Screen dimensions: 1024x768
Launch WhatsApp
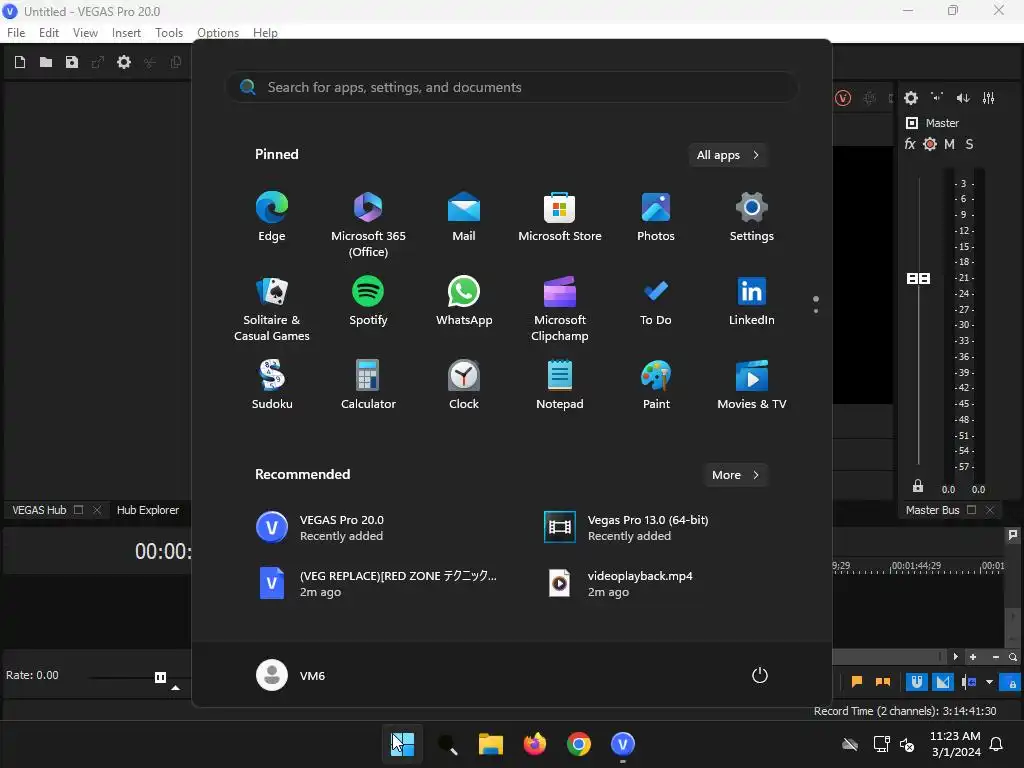pos(464,301)
